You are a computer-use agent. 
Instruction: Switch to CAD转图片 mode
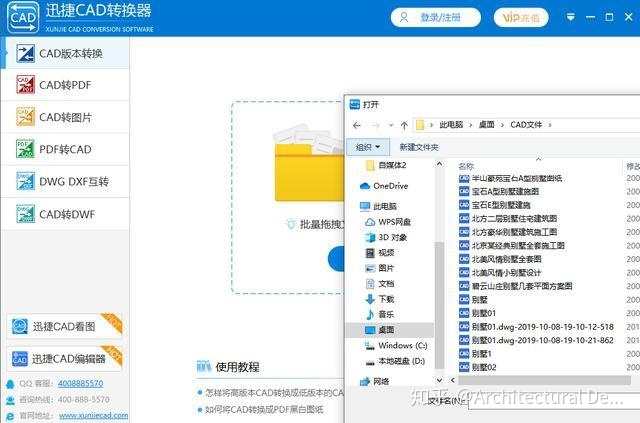pyautogui.click(x=65, y=117)
